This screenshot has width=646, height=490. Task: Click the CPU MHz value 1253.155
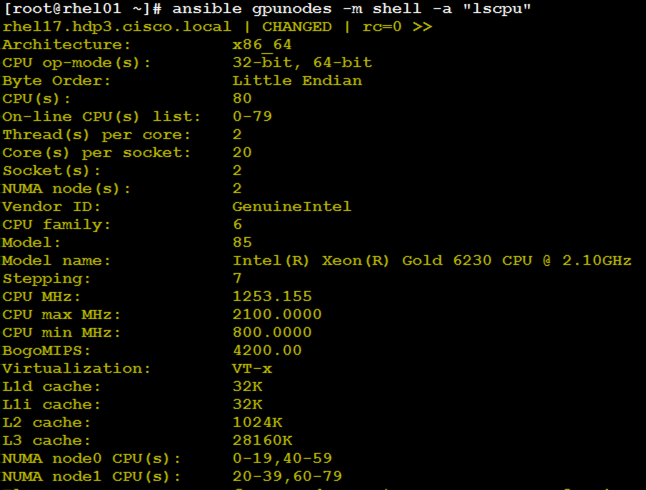[272, 296]
